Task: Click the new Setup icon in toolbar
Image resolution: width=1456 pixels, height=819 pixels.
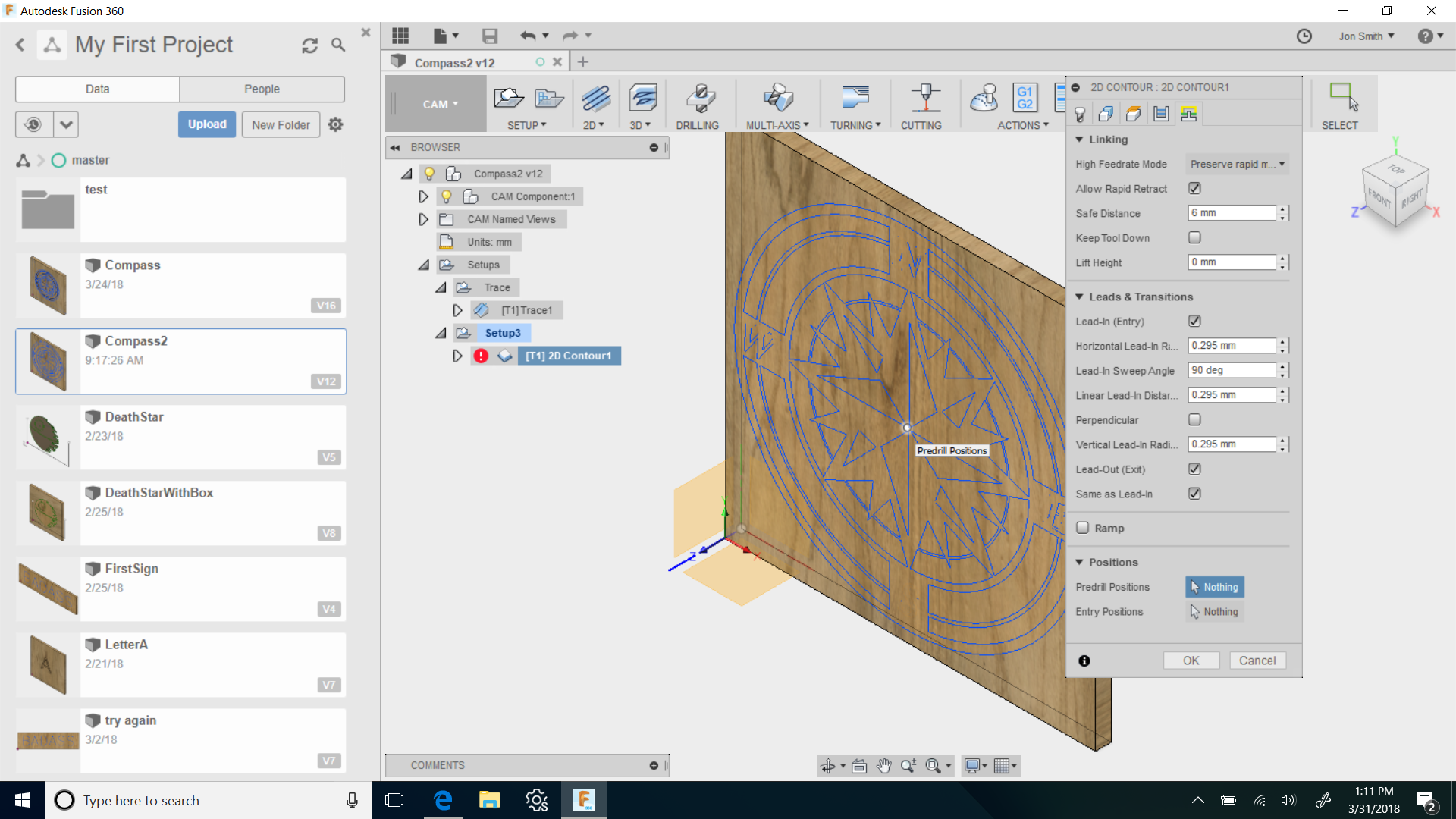Action: 508,98
